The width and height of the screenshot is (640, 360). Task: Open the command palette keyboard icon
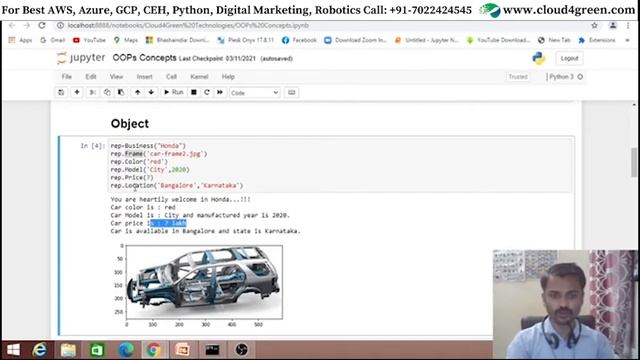(x=291, y=93)
